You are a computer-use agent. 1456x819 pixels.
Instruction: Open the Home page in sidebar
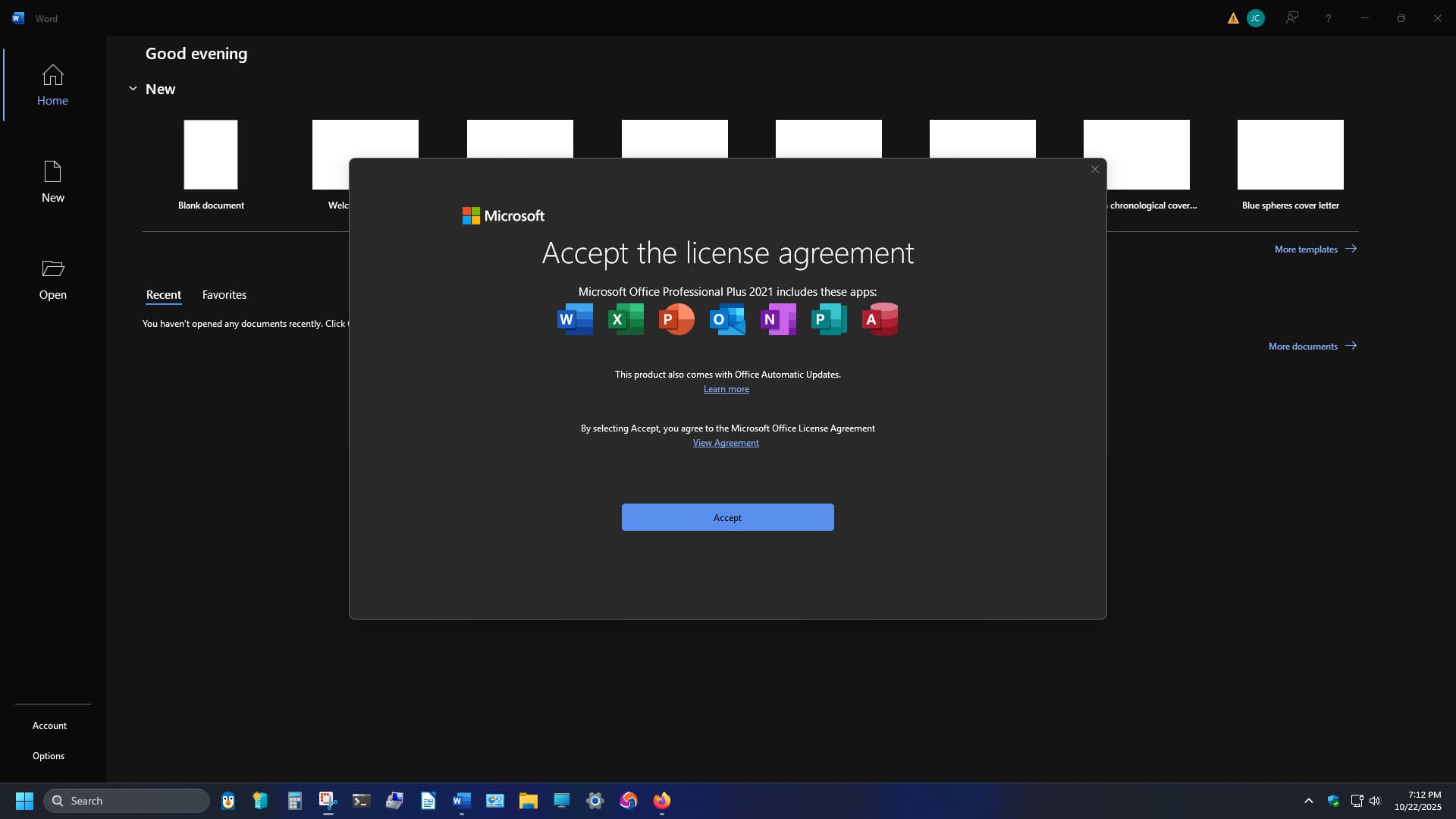pyautogui.click(x=52, y=85)
